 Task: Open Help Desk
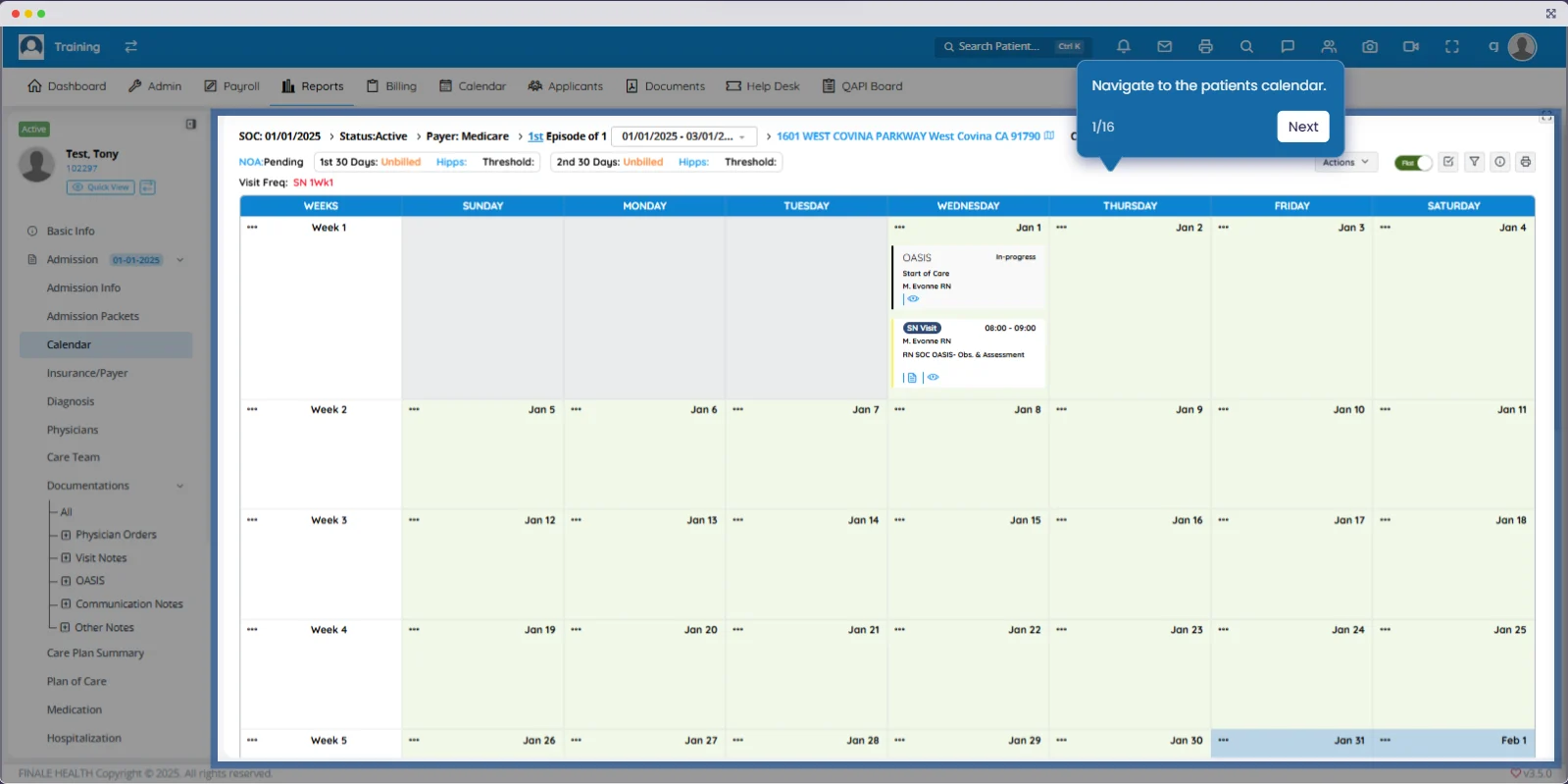click(x=763, y=86)
